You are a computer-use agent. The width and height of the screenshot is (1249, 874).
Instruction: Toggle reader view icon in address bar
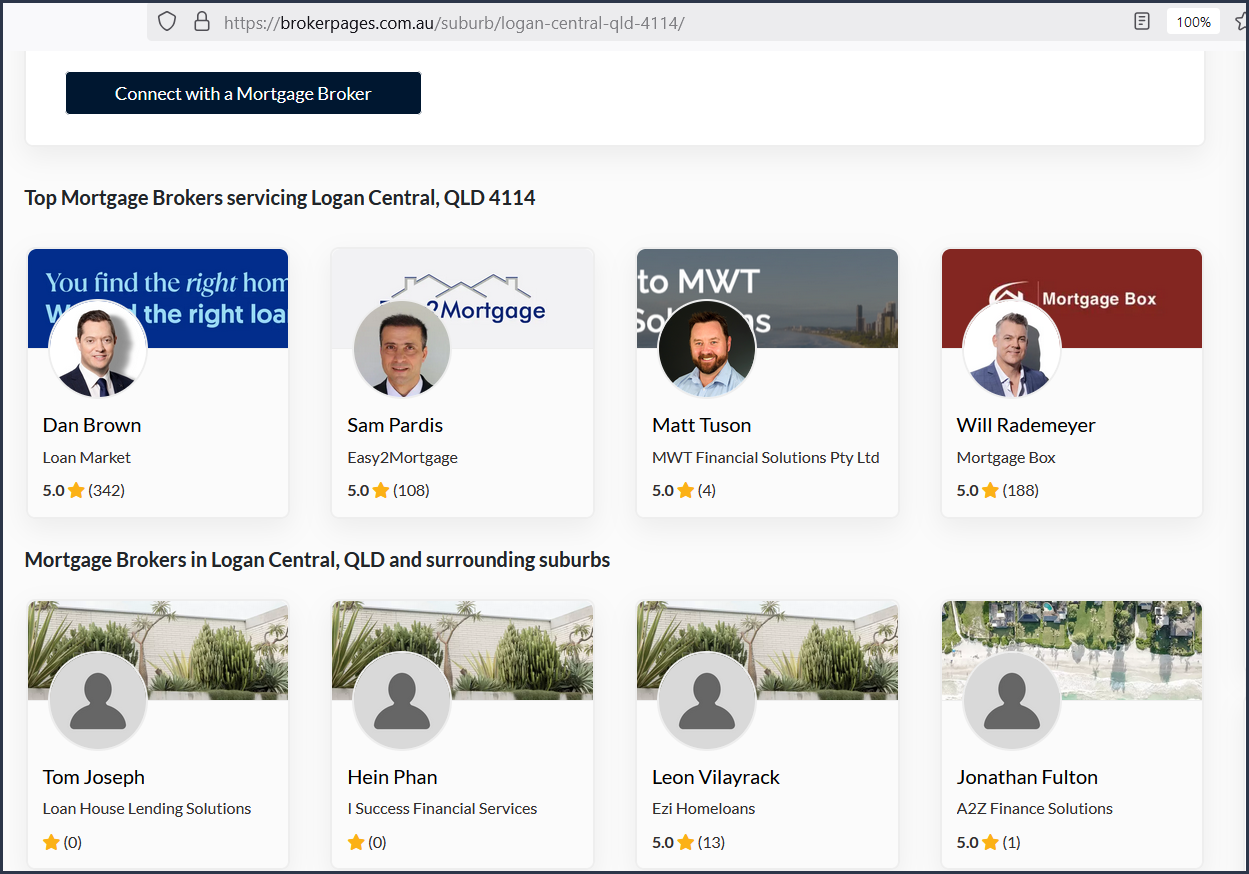pyautogui.click(x=1141, y=21)
